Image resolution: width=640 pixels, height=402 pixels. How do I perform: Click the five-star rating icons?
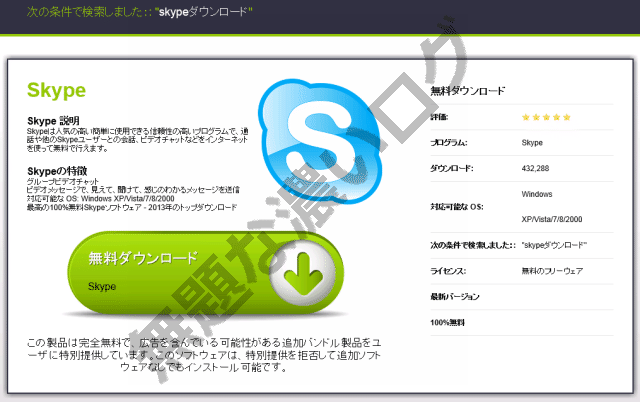point(546,118)
